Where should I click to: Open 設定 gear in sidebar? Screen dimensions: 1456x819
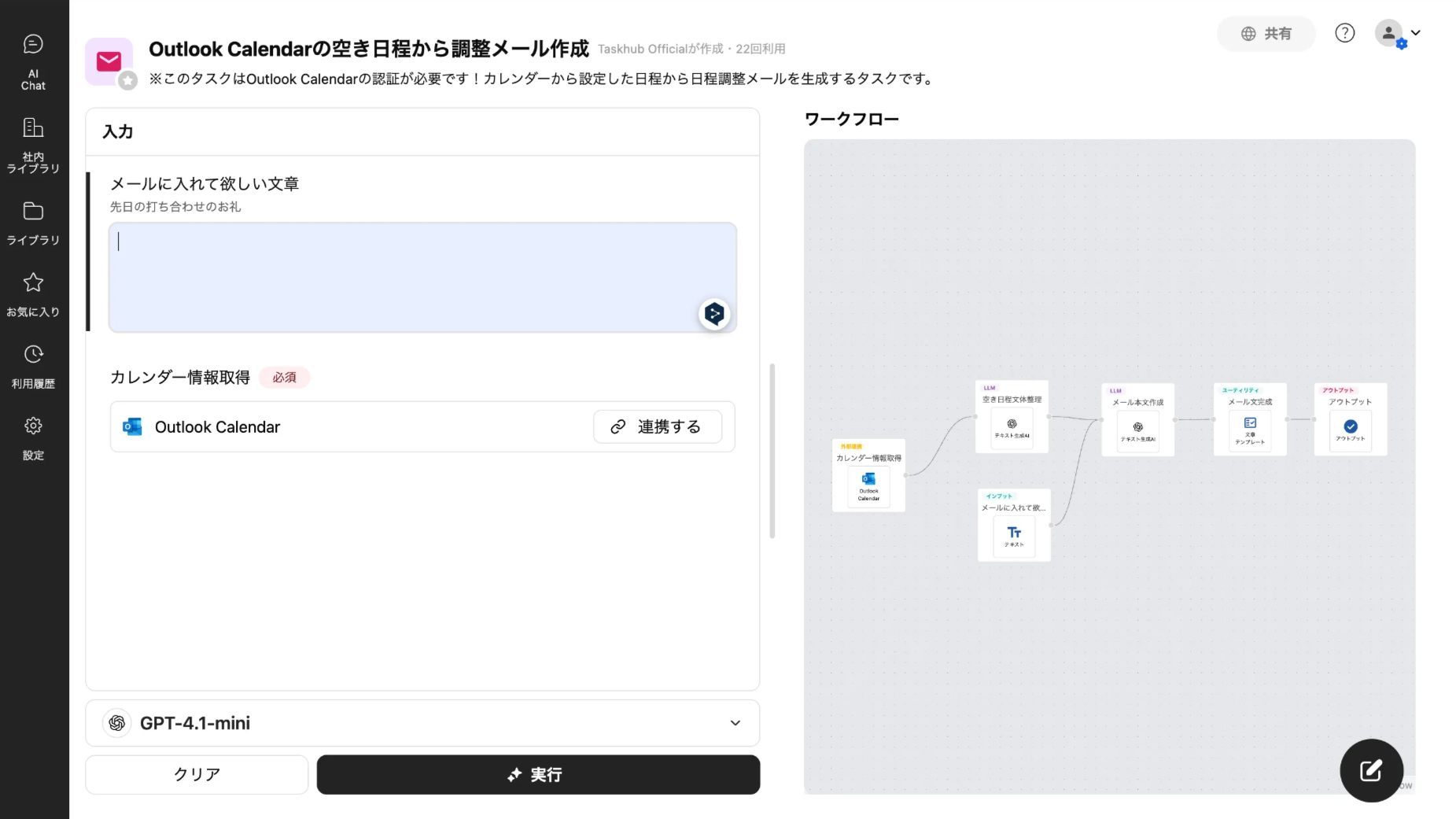(33, 438)
